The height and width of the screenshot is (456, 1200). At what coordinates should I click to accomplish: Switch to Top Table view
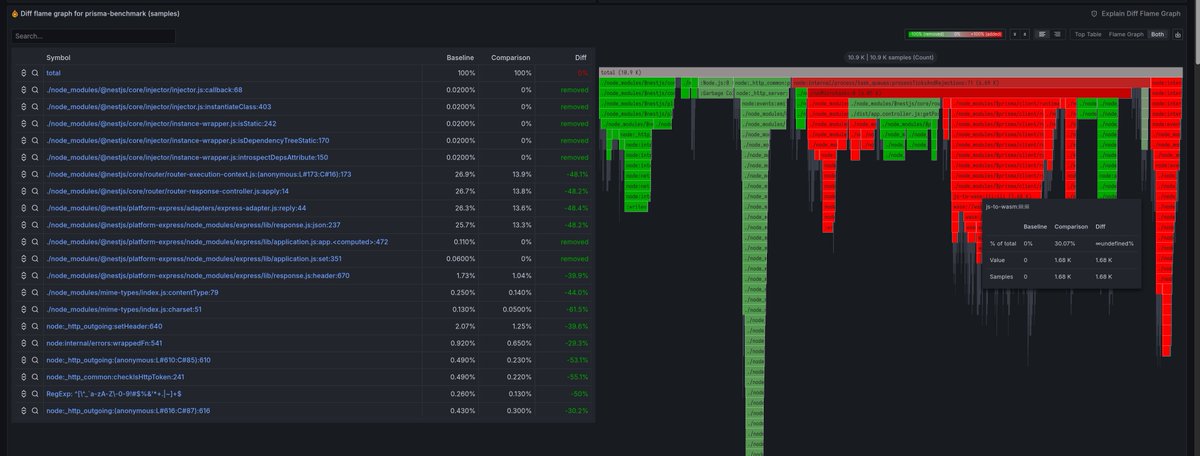click(x=1088, y=34)
